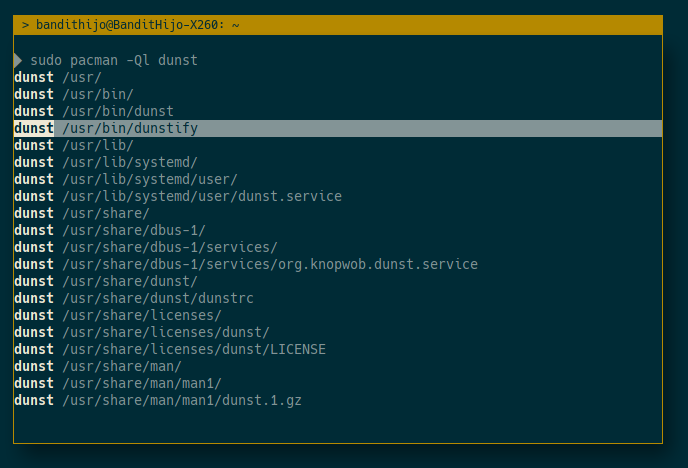Click the /usr/share/dunst/dunstrc path
The width and height of the screenshot is (688, 468).
pyautogui.click(x=157, y=298)
